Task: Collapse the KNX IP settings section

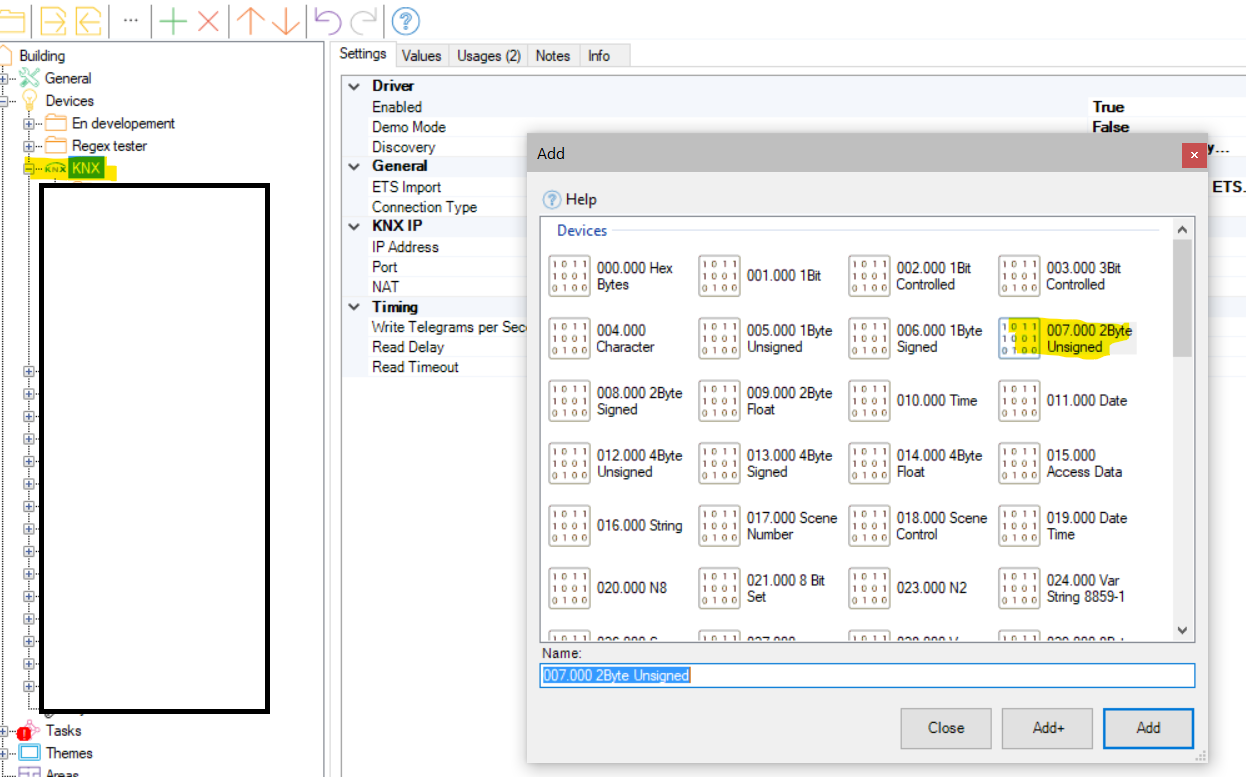Action: coord(354,227)
